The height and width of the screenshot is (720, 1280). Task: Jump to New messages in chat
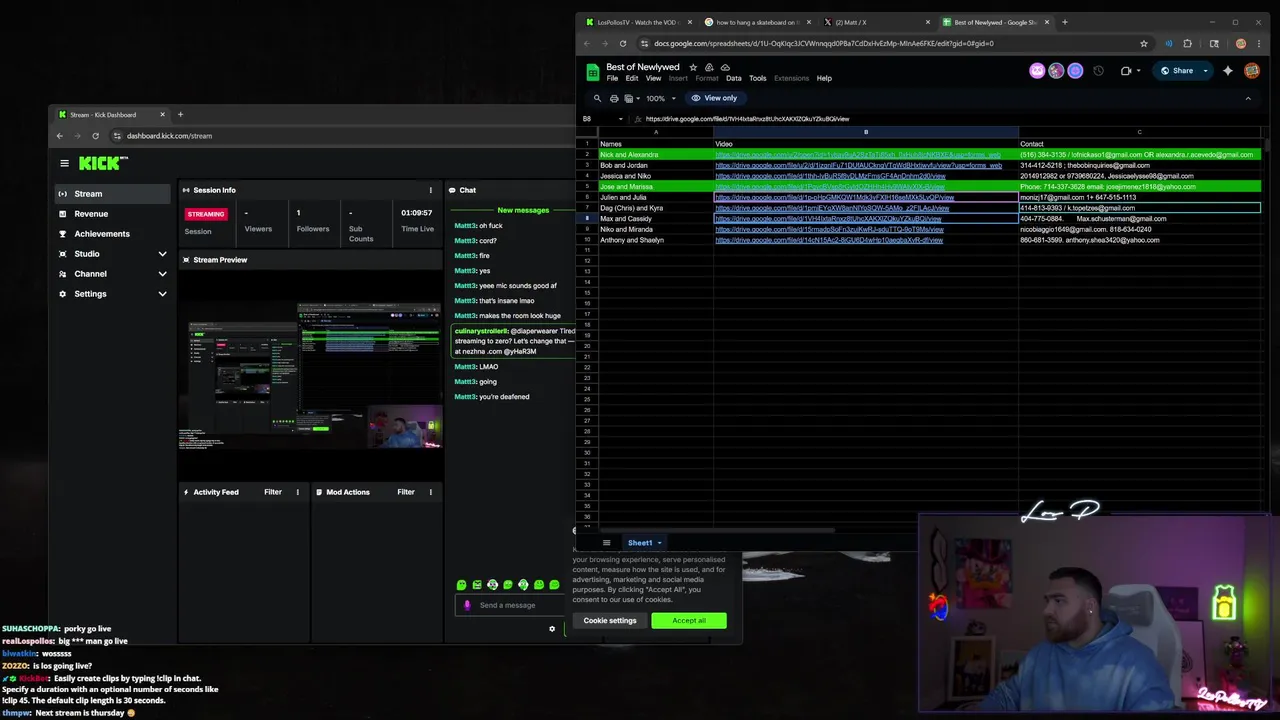[523, 210]
